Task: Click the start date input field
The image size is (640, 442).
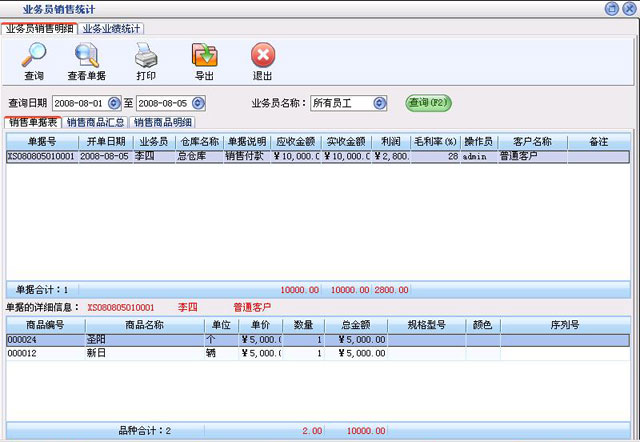Action: [x=79, y=103]
